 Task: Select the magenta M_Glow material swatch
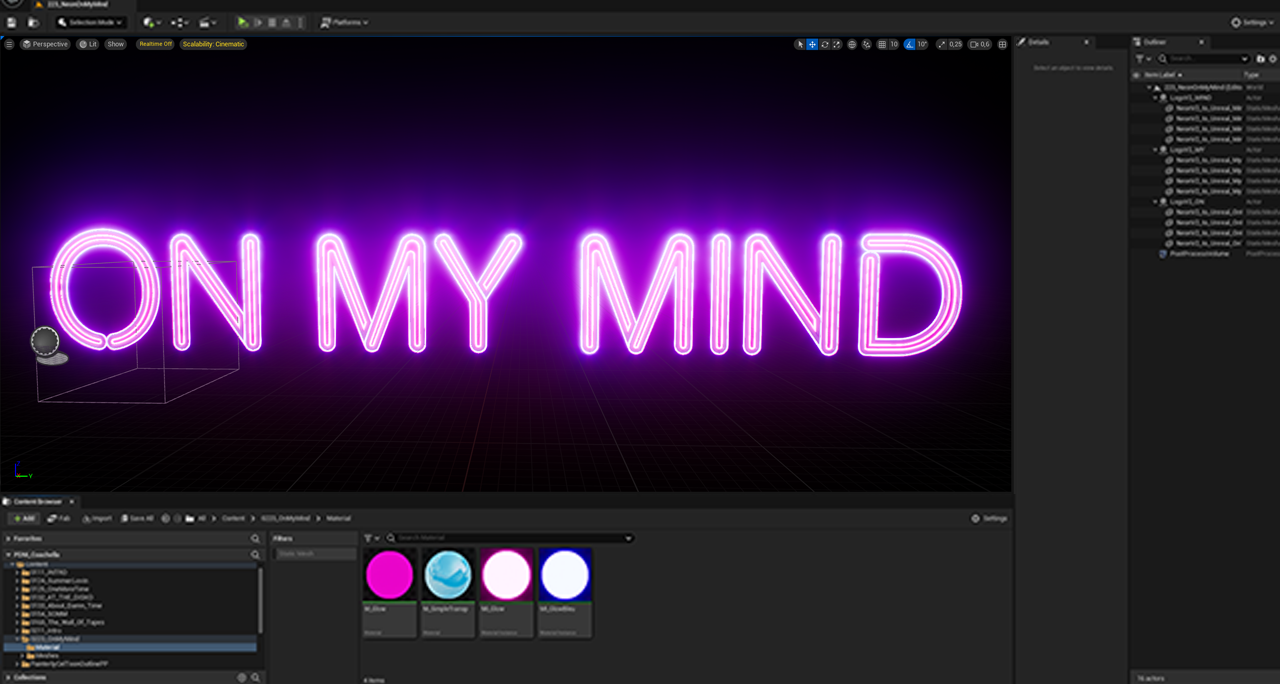[389, 574]
